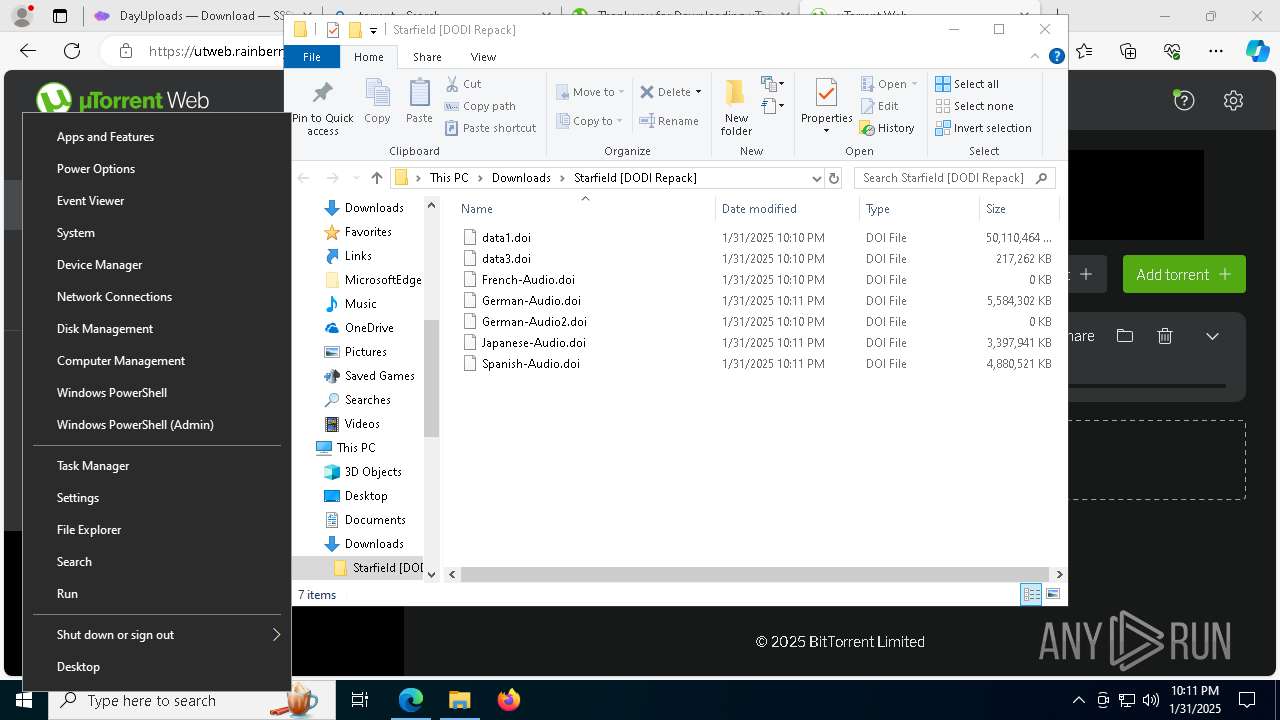Click the torrent trash delete icon
Image resolution: width=1280 pixels, height=720 pixels.
coord(1164,336)
